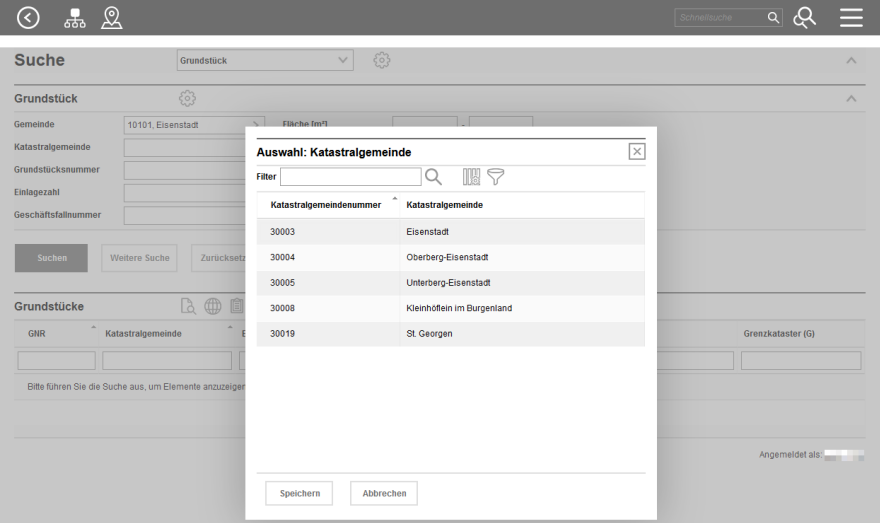
Task: Select Kleinhöflein im Burgenland row
Action: (450, 308)
